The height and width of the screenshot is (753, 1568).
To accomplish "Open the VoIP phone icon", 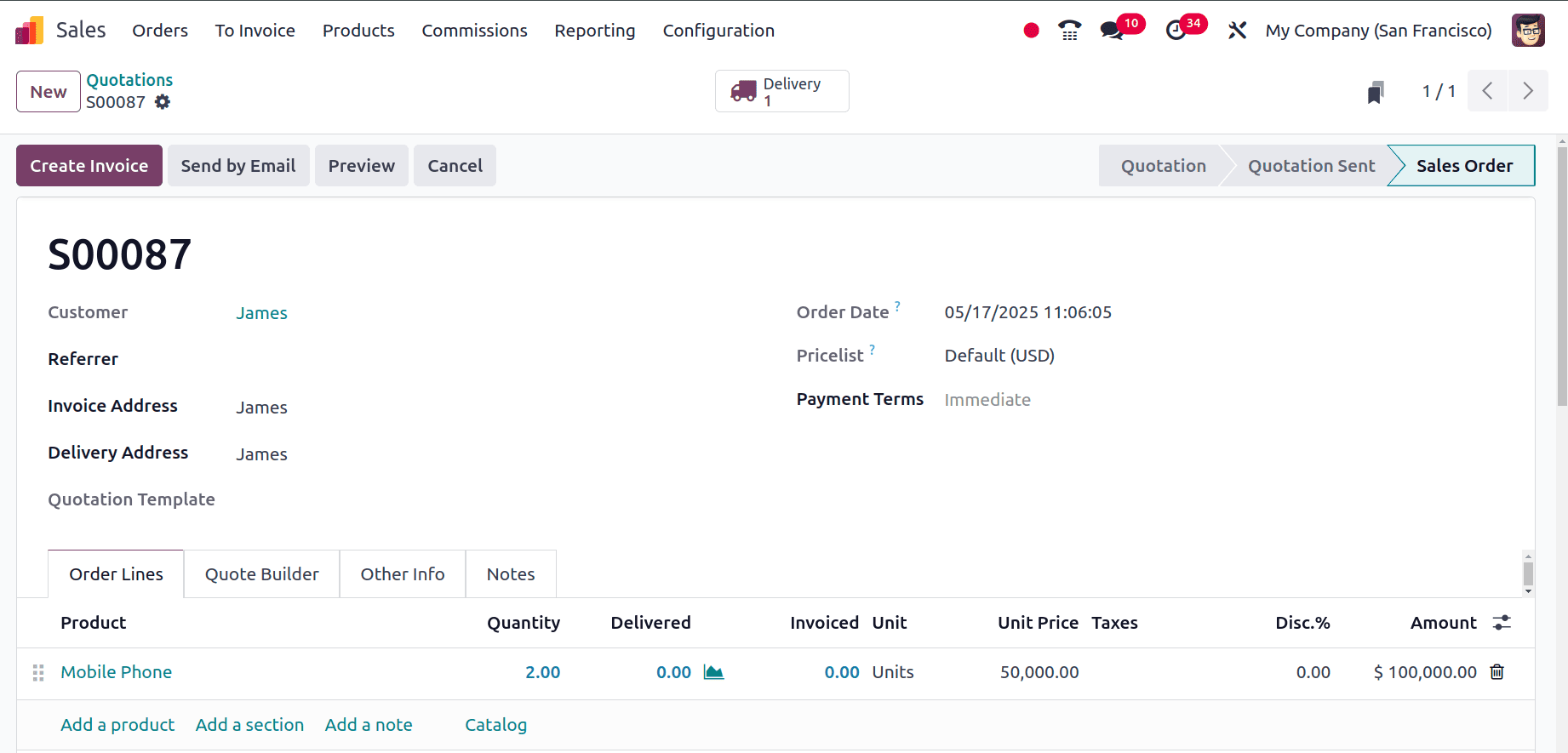I will (x=1070, y=31).
